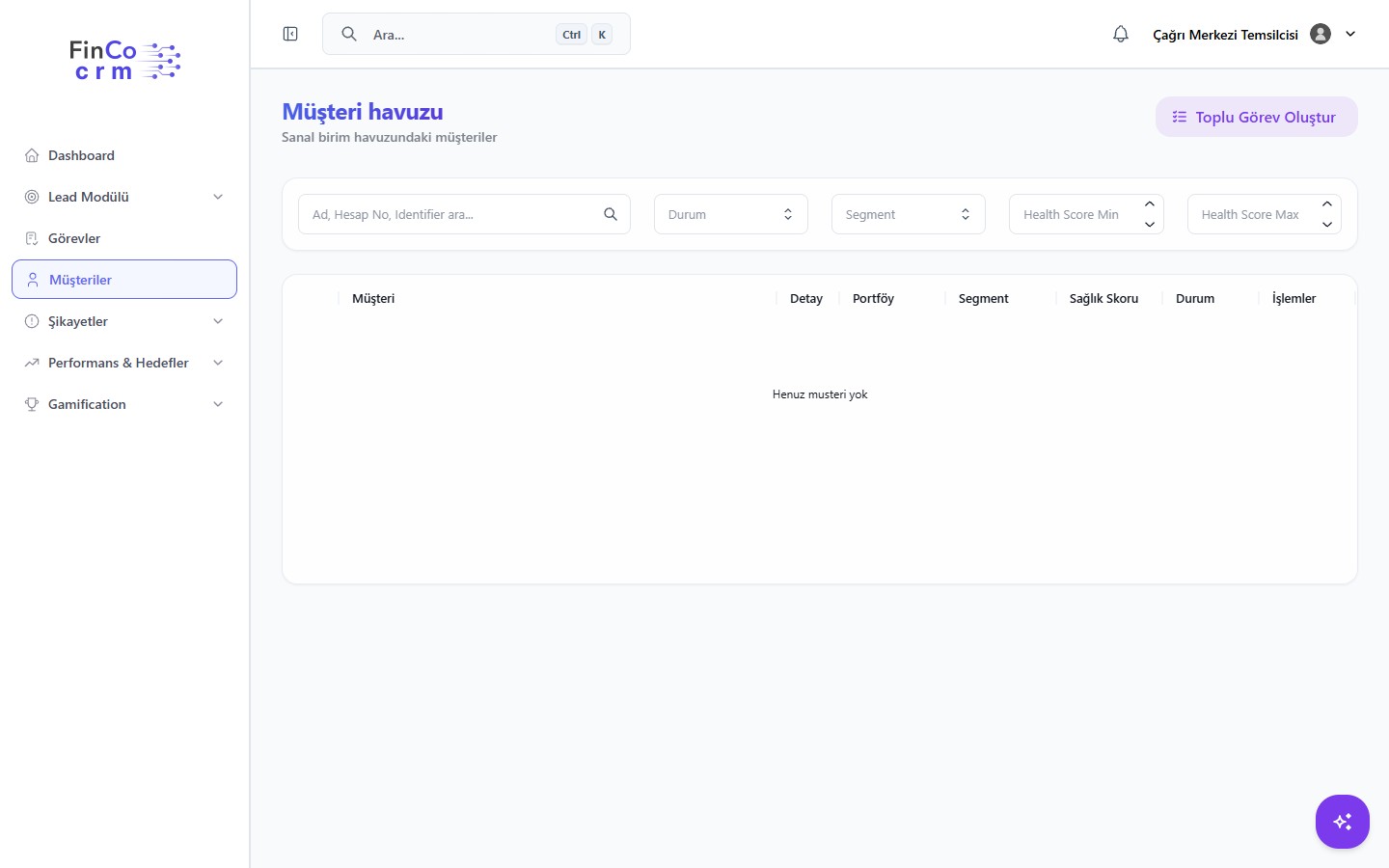Click the Durum column header in table
Image resolution: width=1389 pixels, height=868 pixels.
pos(1195,299)
